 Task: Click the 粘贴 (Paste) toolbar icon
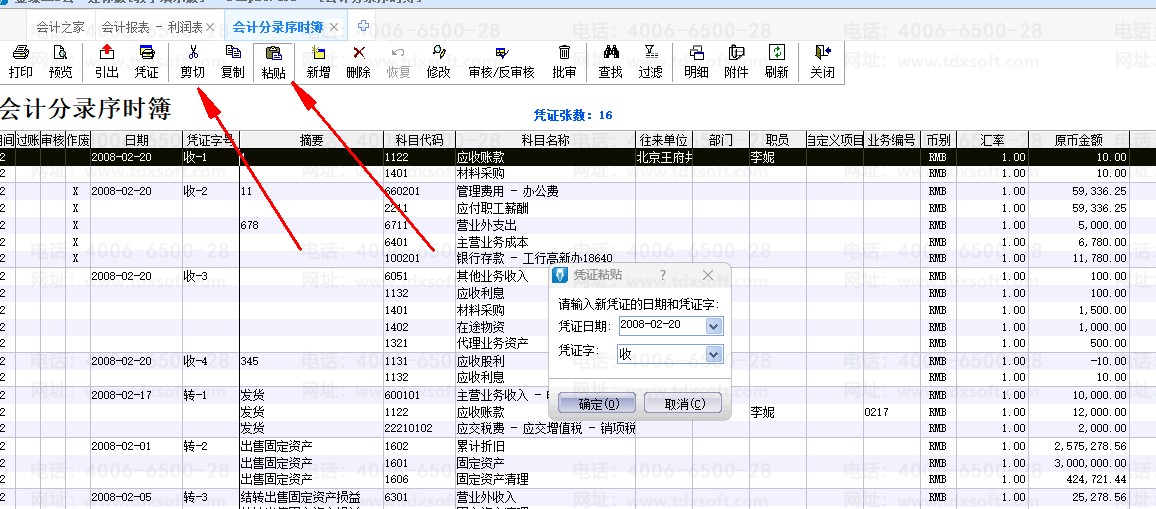[273, 61]
